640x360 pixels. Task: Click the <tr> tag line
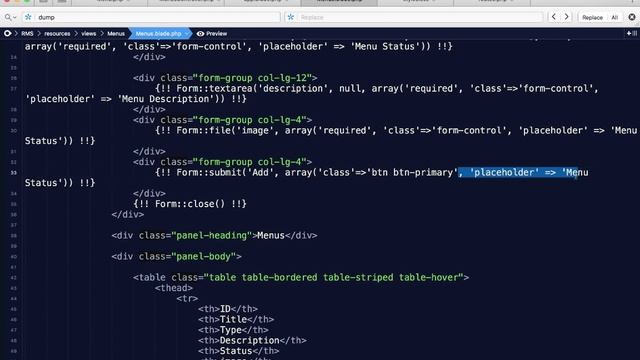click(x=187, y=298)
